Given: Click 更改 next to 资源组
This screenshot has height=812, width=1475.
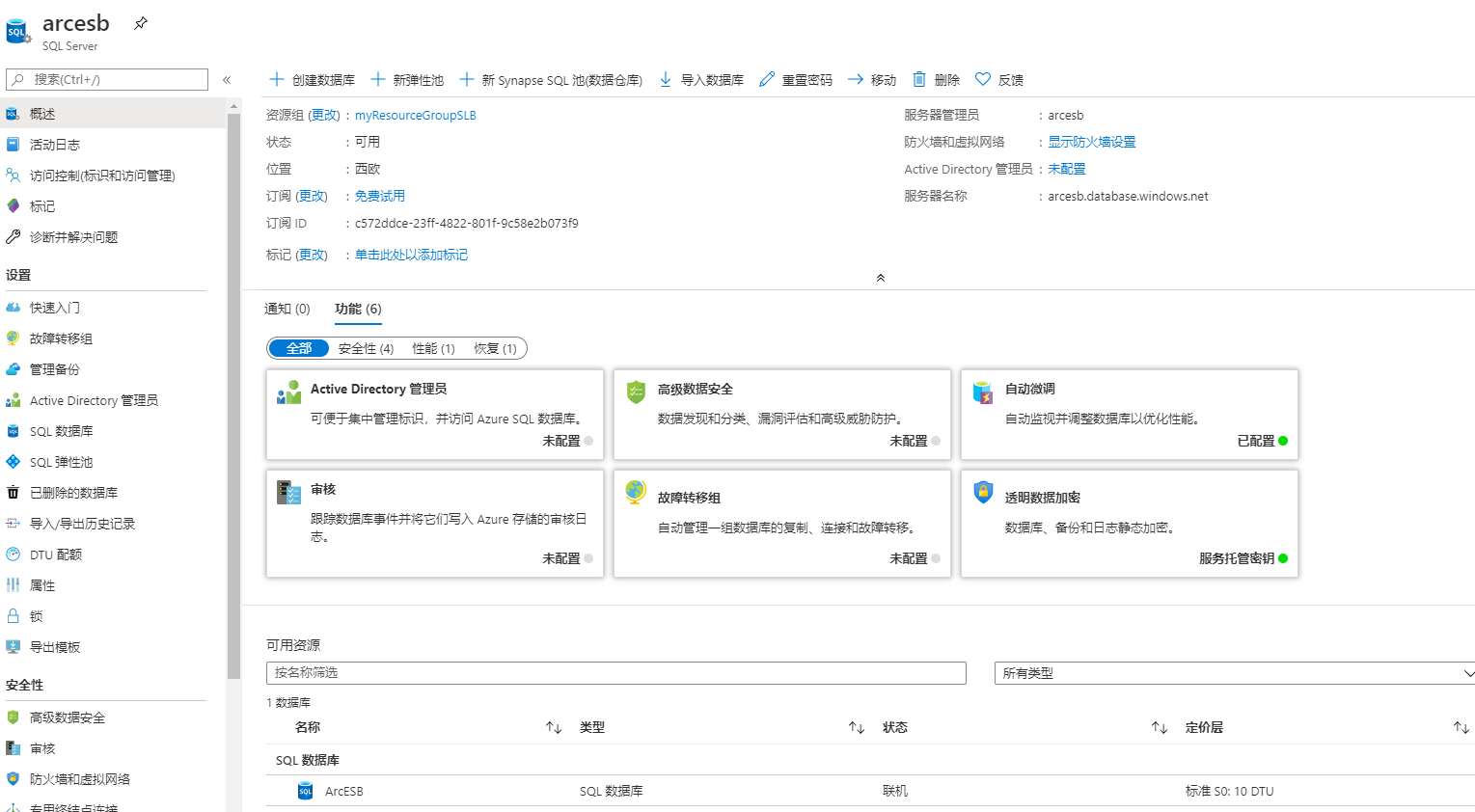Looking at the screenshot, I should pos(324,115).
